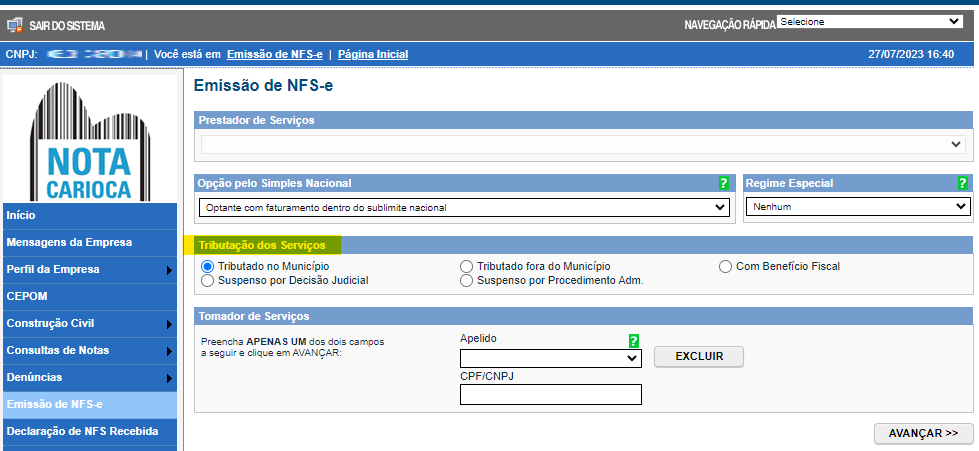Expand the Apelido combo box

tap(550, 358)
